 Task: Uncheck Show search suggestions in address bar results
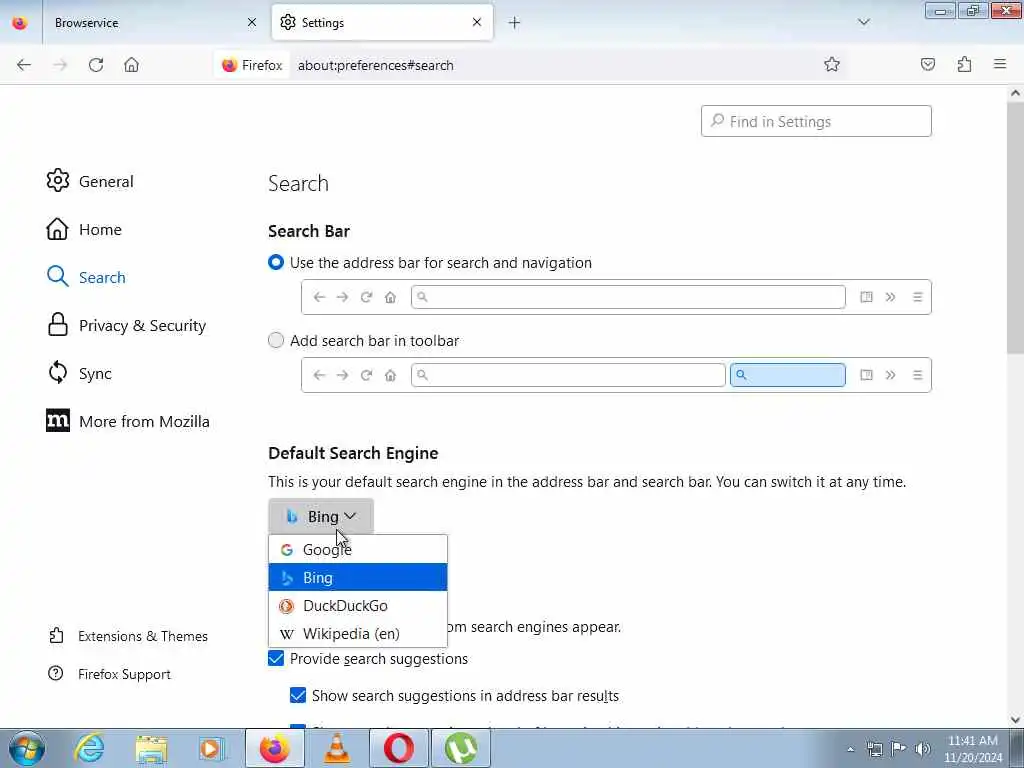point(298,696)
